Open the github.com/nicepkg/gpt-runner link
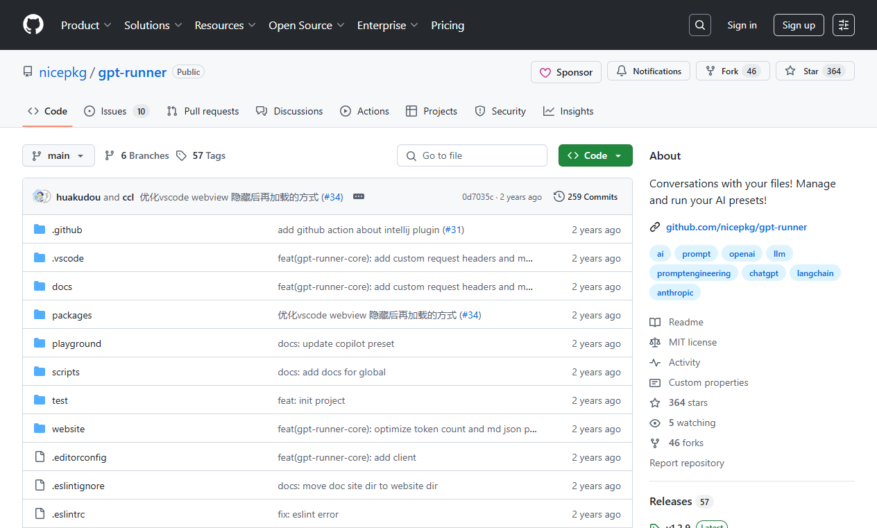The height and width of the screenshot is (528, 877). [x=736, y=227]
